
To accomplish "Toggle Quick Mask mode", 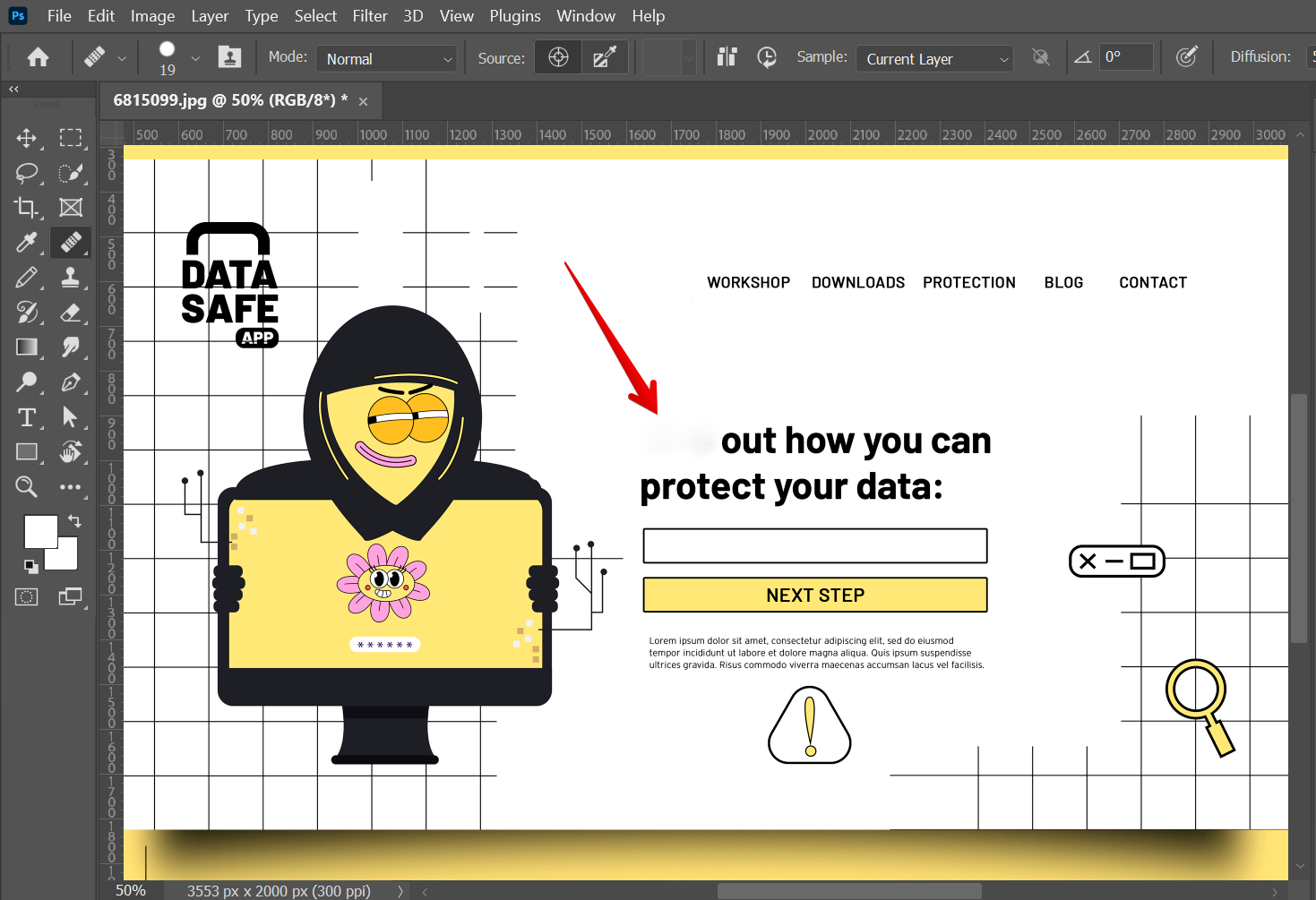I will click(x=27, y=597).
